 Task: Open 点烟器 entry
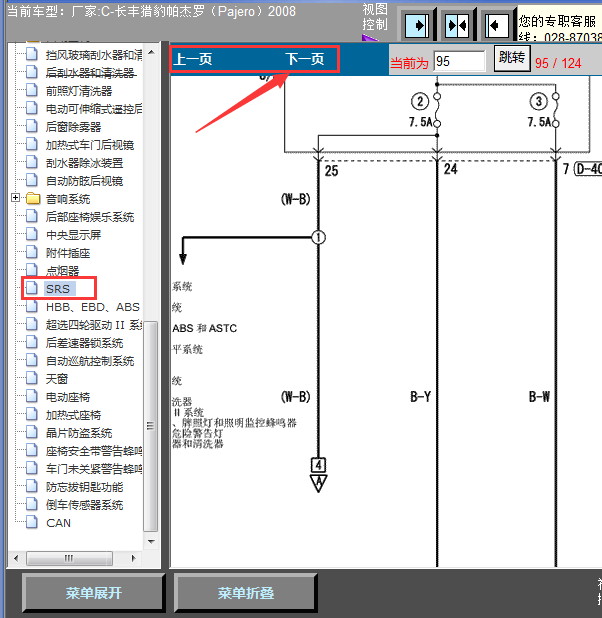coord(62,271)
